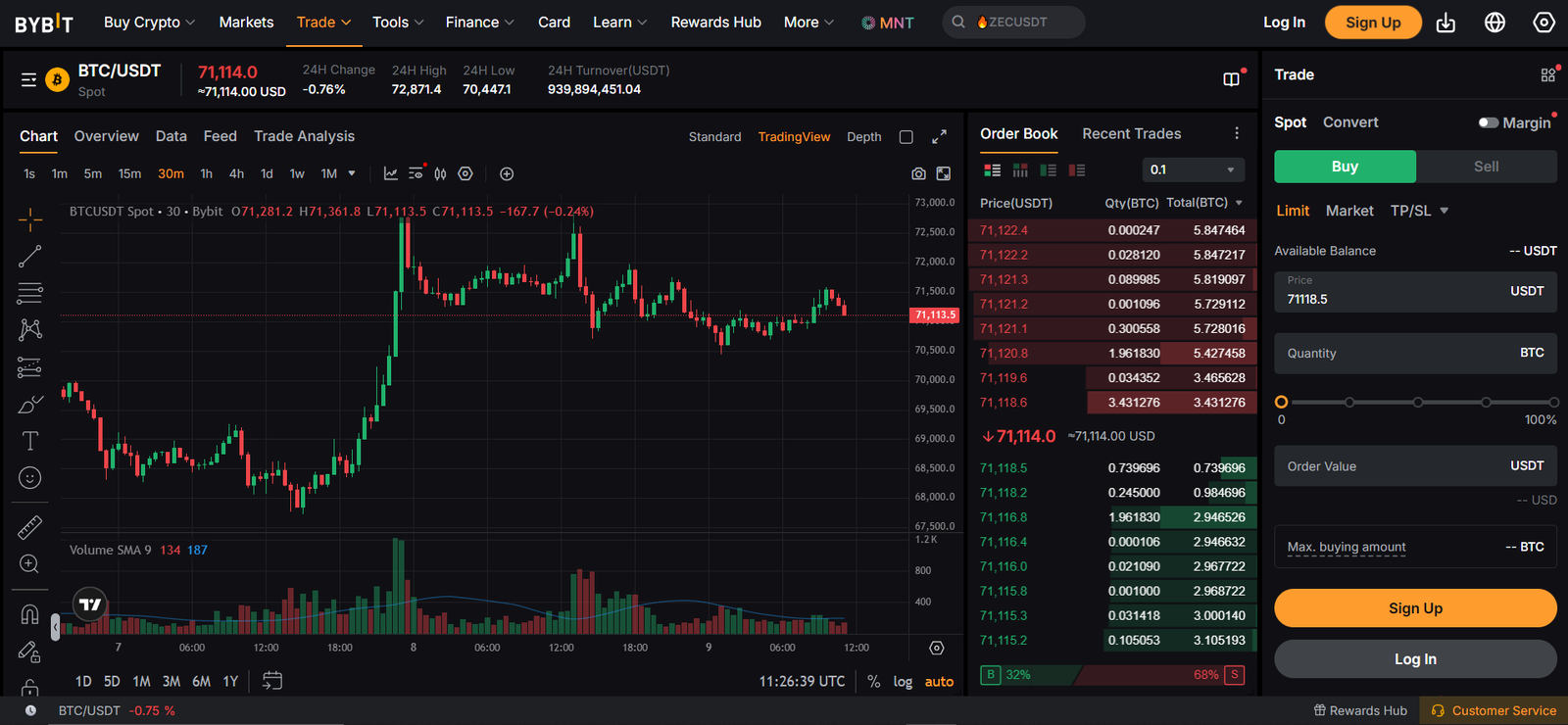
Task: Open the forecasting and measurement tools
Action: [30, 367]
